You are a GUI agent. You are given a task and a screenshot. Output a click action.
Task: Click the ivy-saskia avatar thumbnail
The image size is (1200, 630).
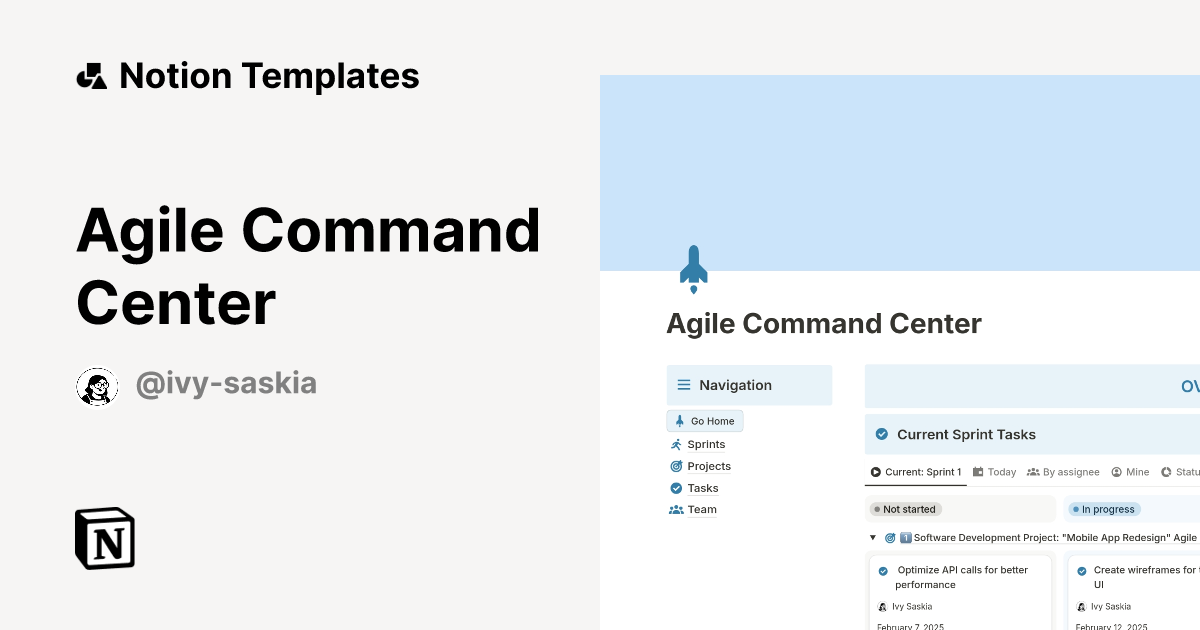(97, 386)
